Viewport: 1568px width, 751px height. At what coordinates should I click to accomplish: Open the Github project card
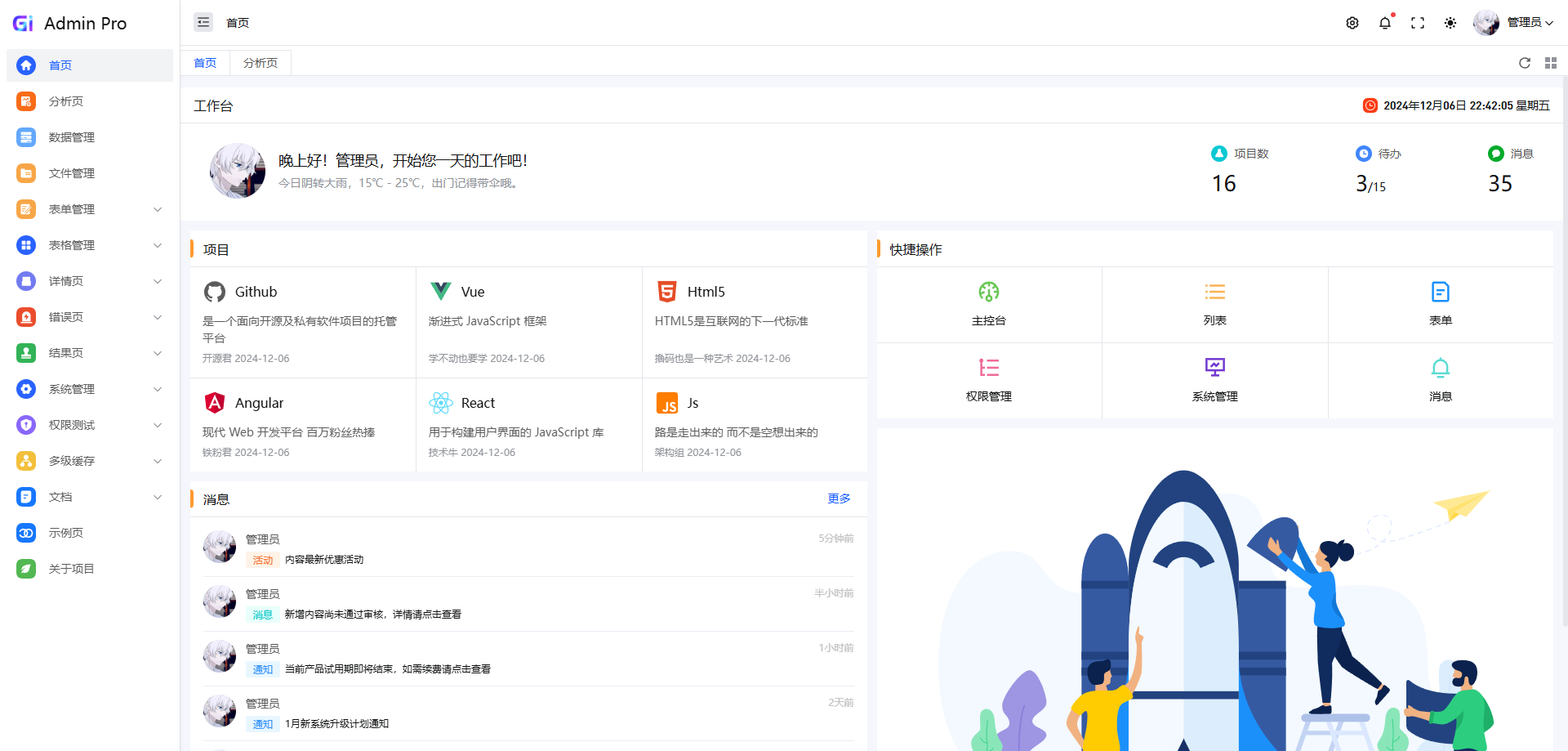pos(303,323)
